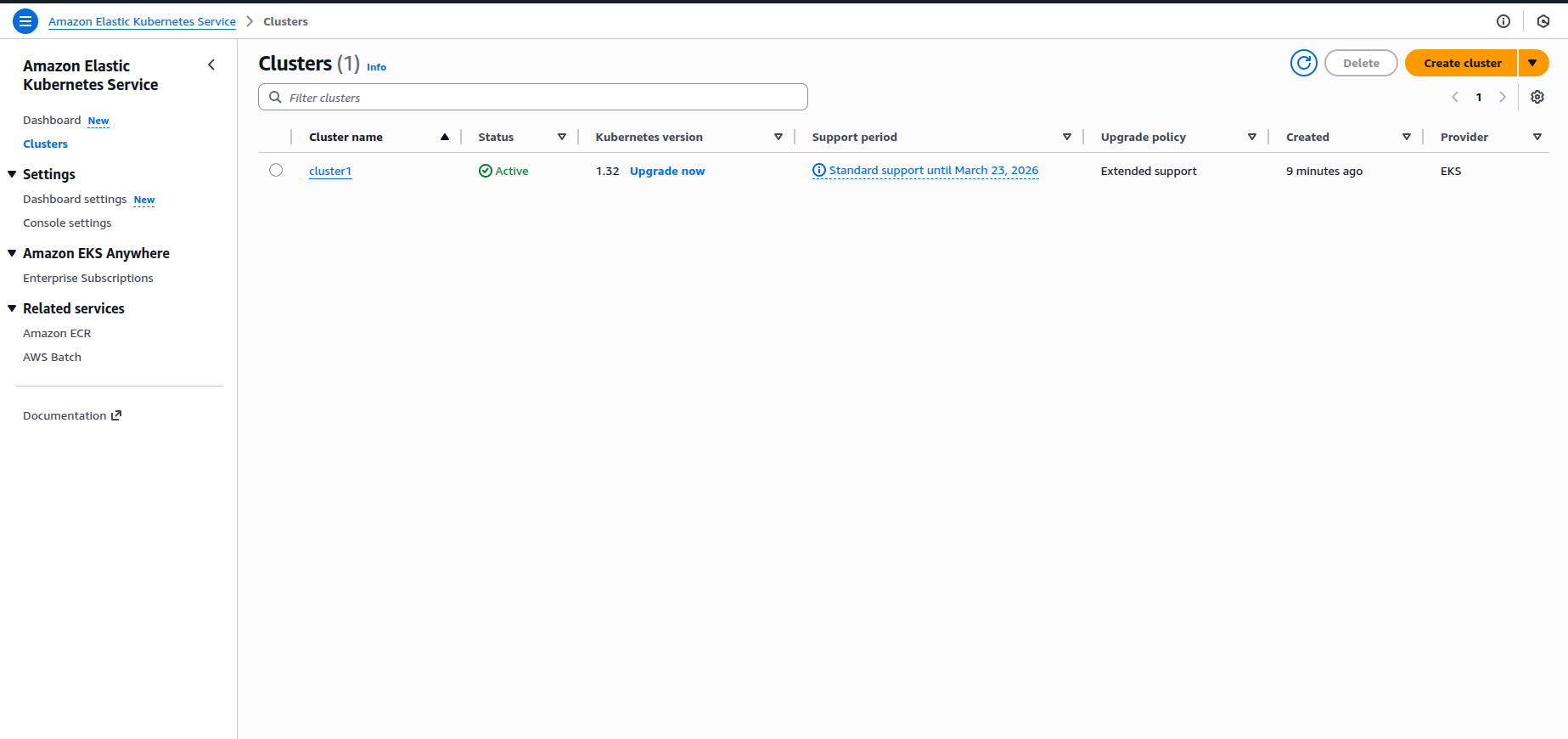Viewport: 1568px width, 739px height.
Task: Go to previous page of clusters
Action: (1455, 97)
